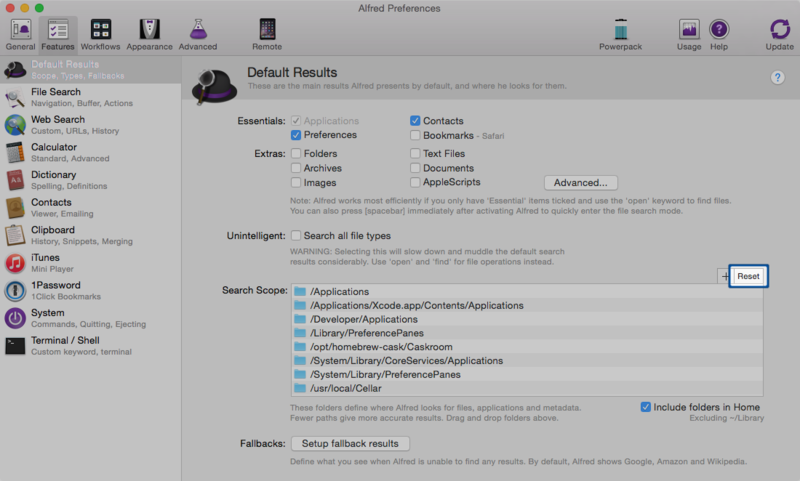Enable the Folders checkbox
Image resolution: width=800 pixels, height=481 pixels.
point(296,154)
